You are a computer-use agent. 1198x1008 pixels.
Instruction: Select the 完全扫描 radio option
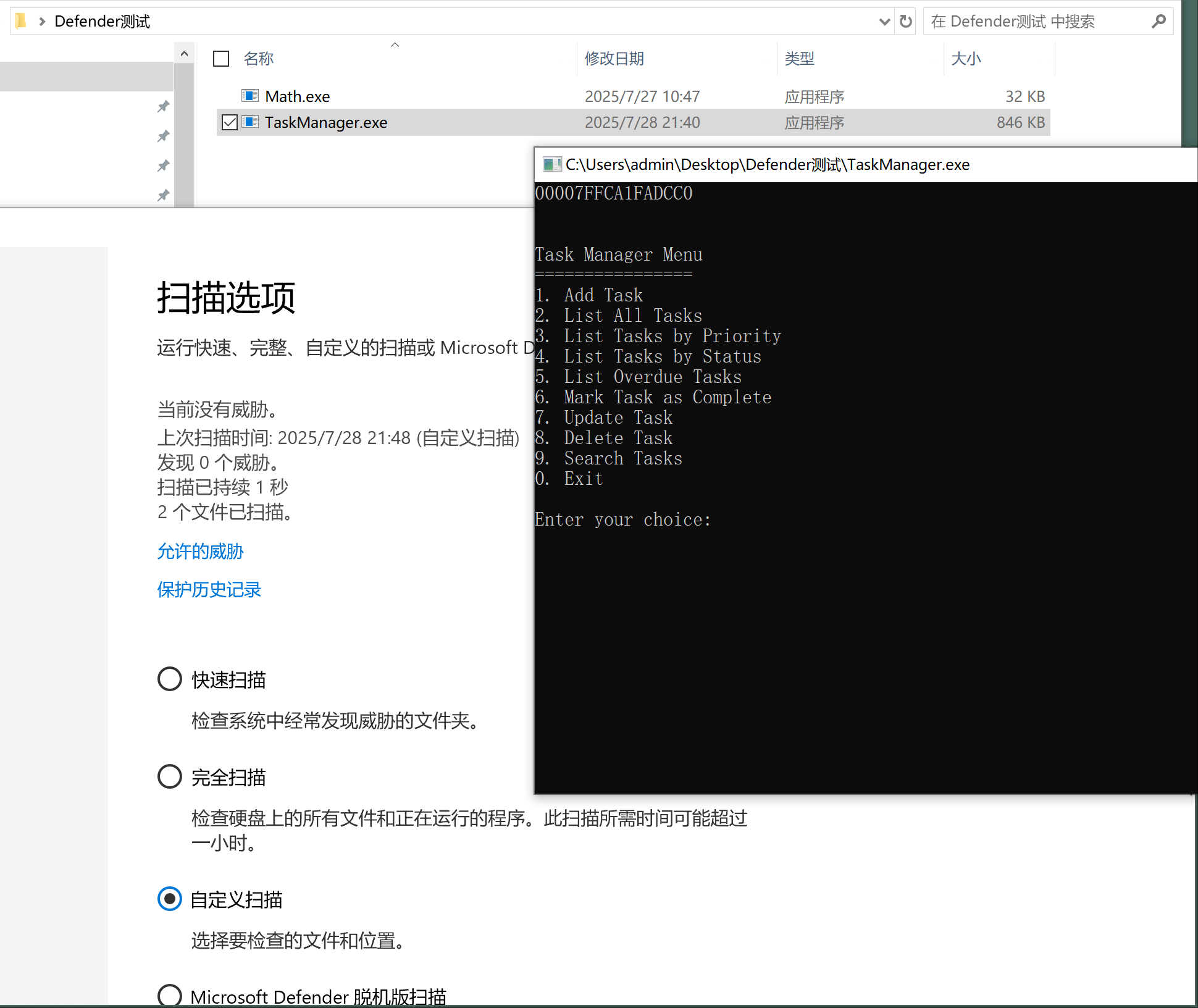click(170, 776)
